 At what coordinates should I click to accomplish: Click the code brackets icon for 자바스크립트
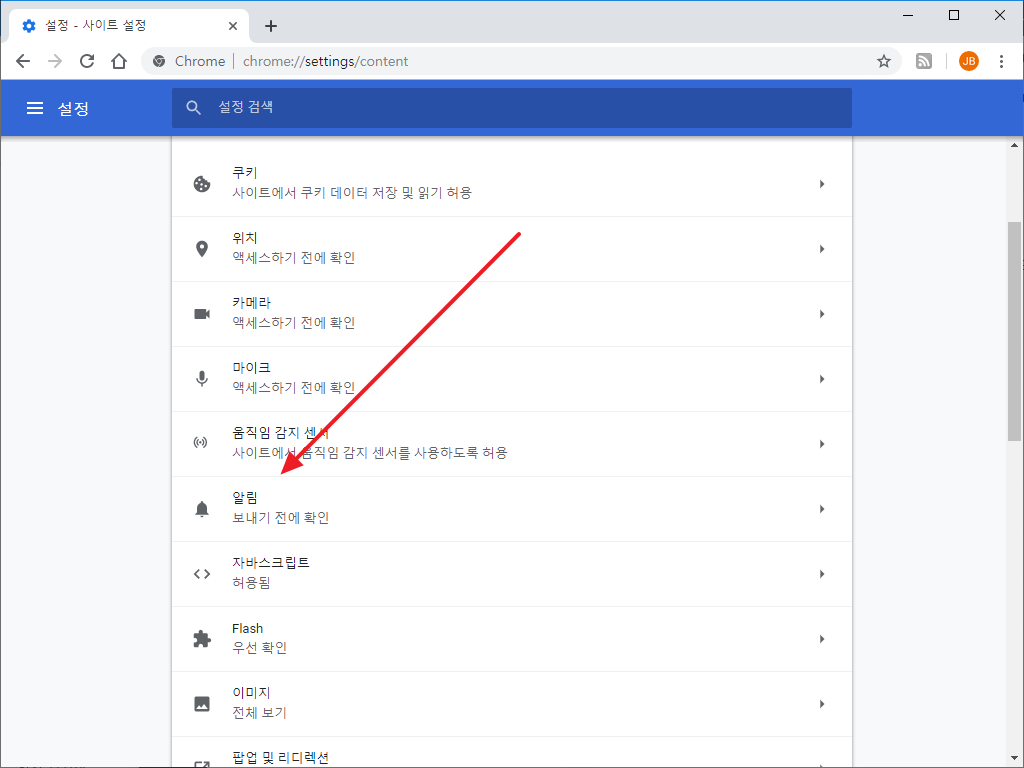click(x=202, y=574)
